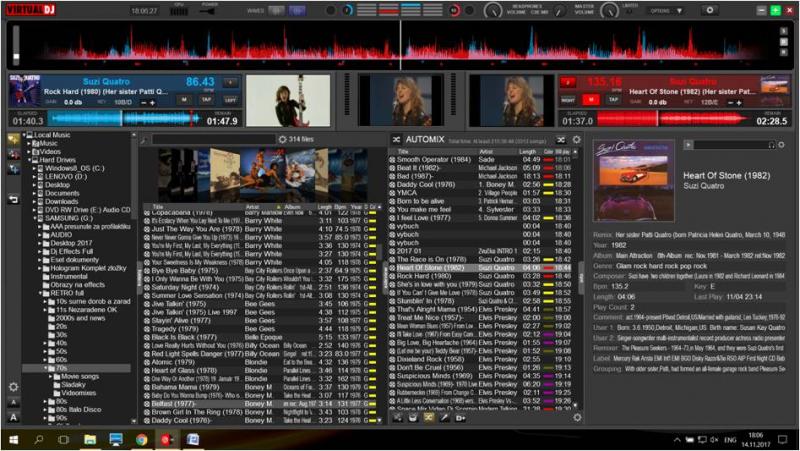Click the search magnifier icon in browser
Image resolution: width=800 pixels, height=451 pixels.
(x=143, y=139)
